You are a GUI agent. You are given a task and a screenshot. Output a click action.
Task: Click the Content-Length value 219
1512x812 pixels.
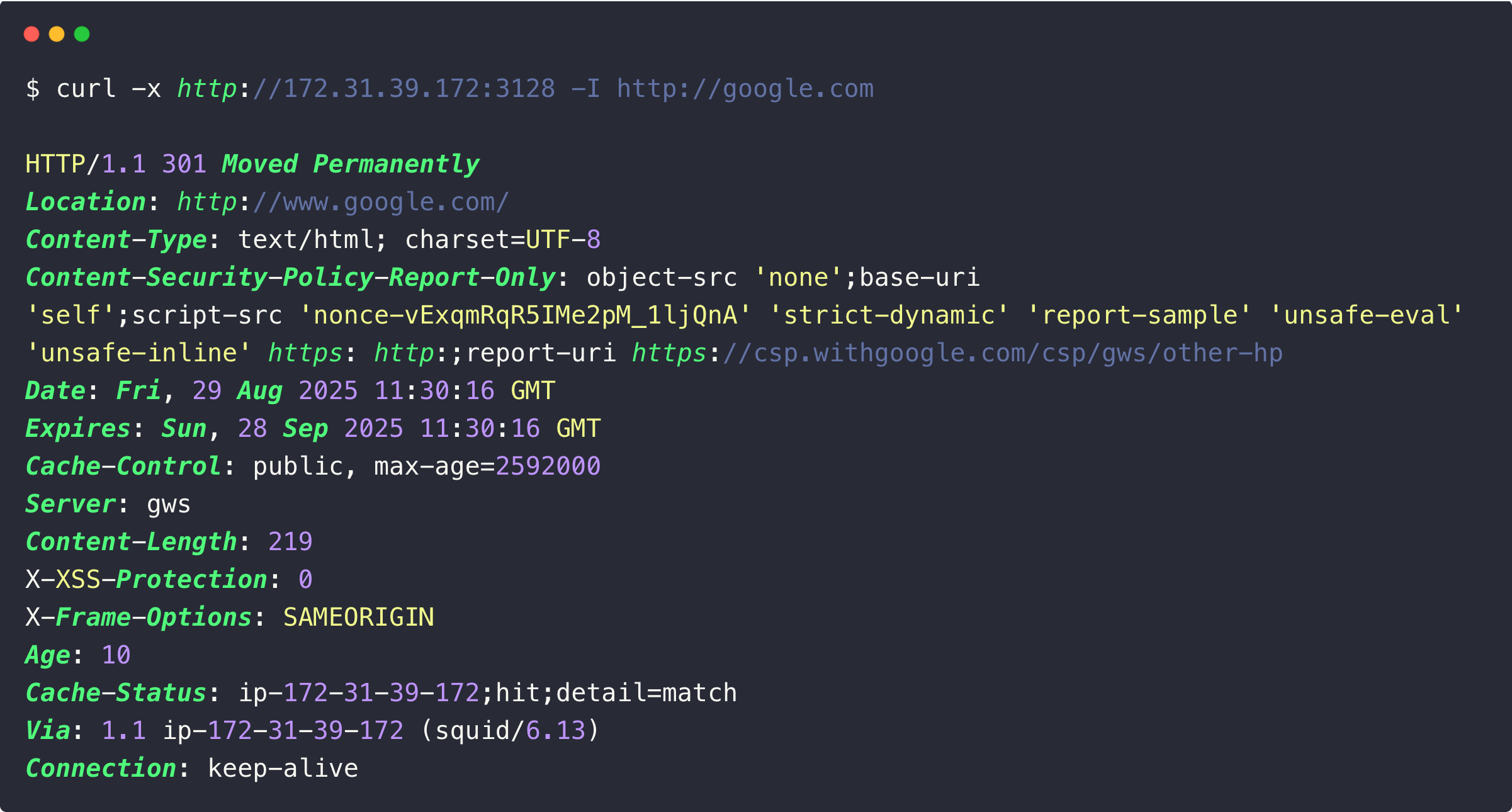(x=290, y=542)
